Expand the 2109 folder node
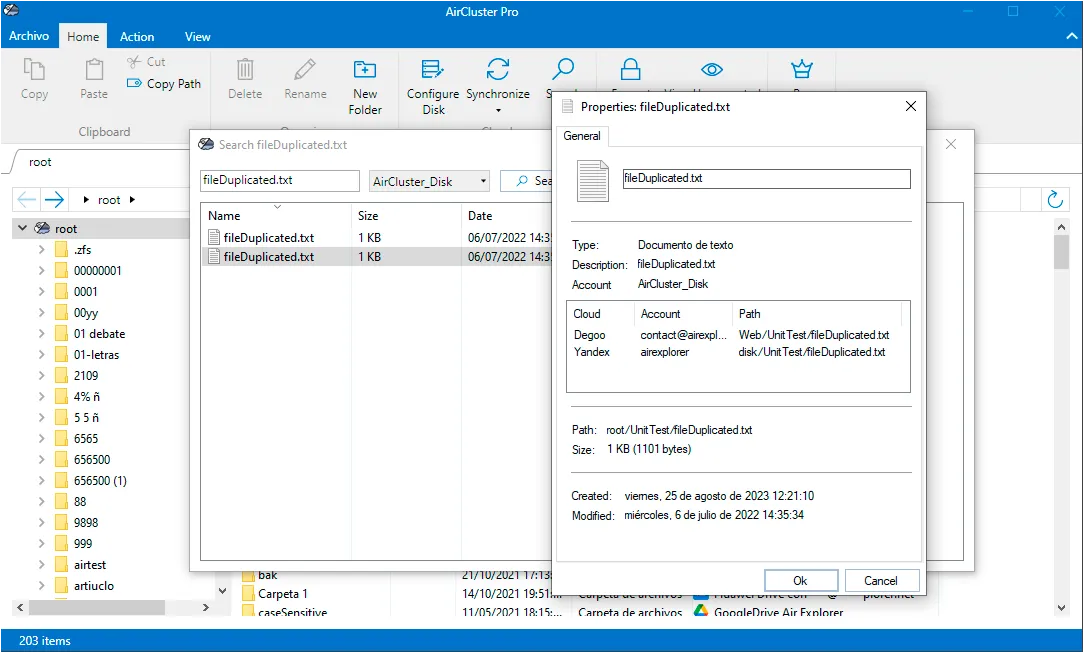Image resolution: width=1084 pixels, height=652 pixels. (x=41, y=375)
